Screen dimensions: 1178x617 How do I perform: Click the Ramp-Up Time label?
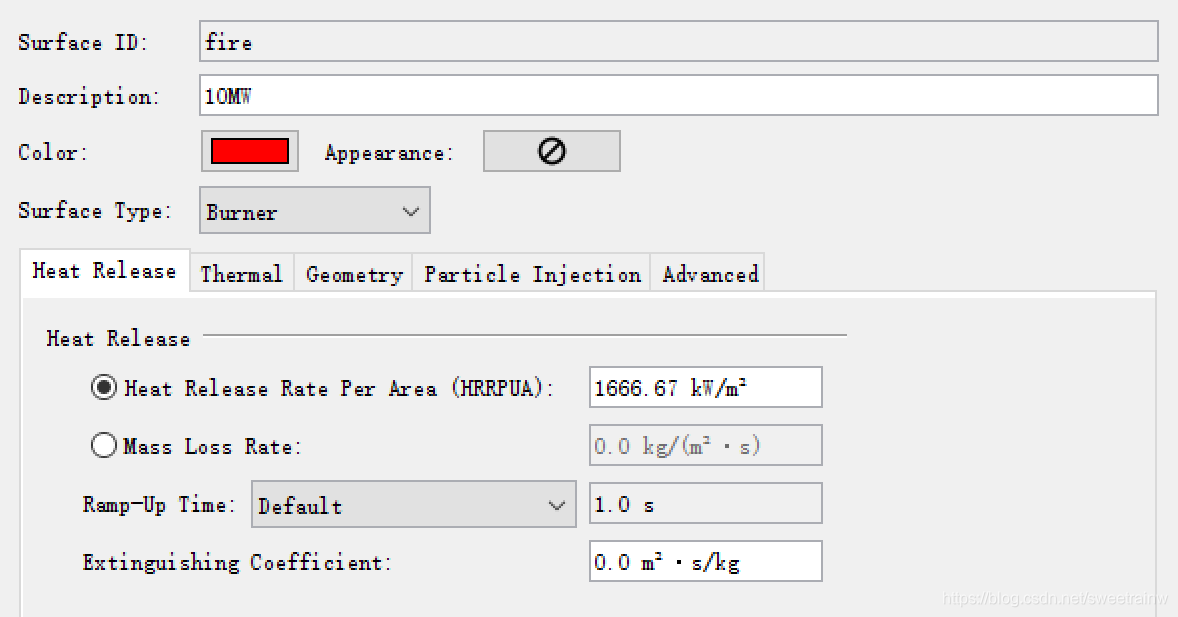tap(159, 504)
